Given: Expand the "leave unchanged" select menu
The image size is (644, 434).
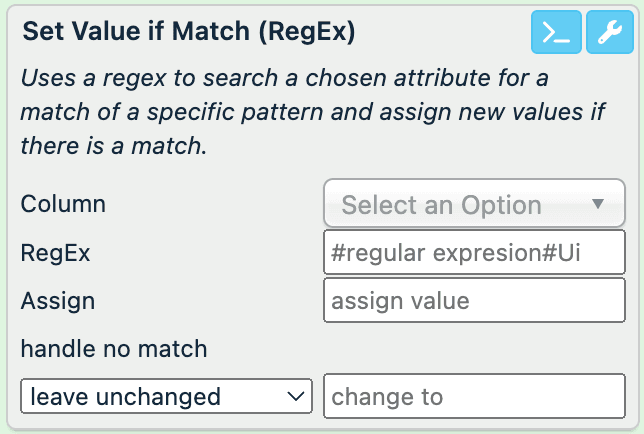Looking at the screenshot, I should tap(166, 396).
